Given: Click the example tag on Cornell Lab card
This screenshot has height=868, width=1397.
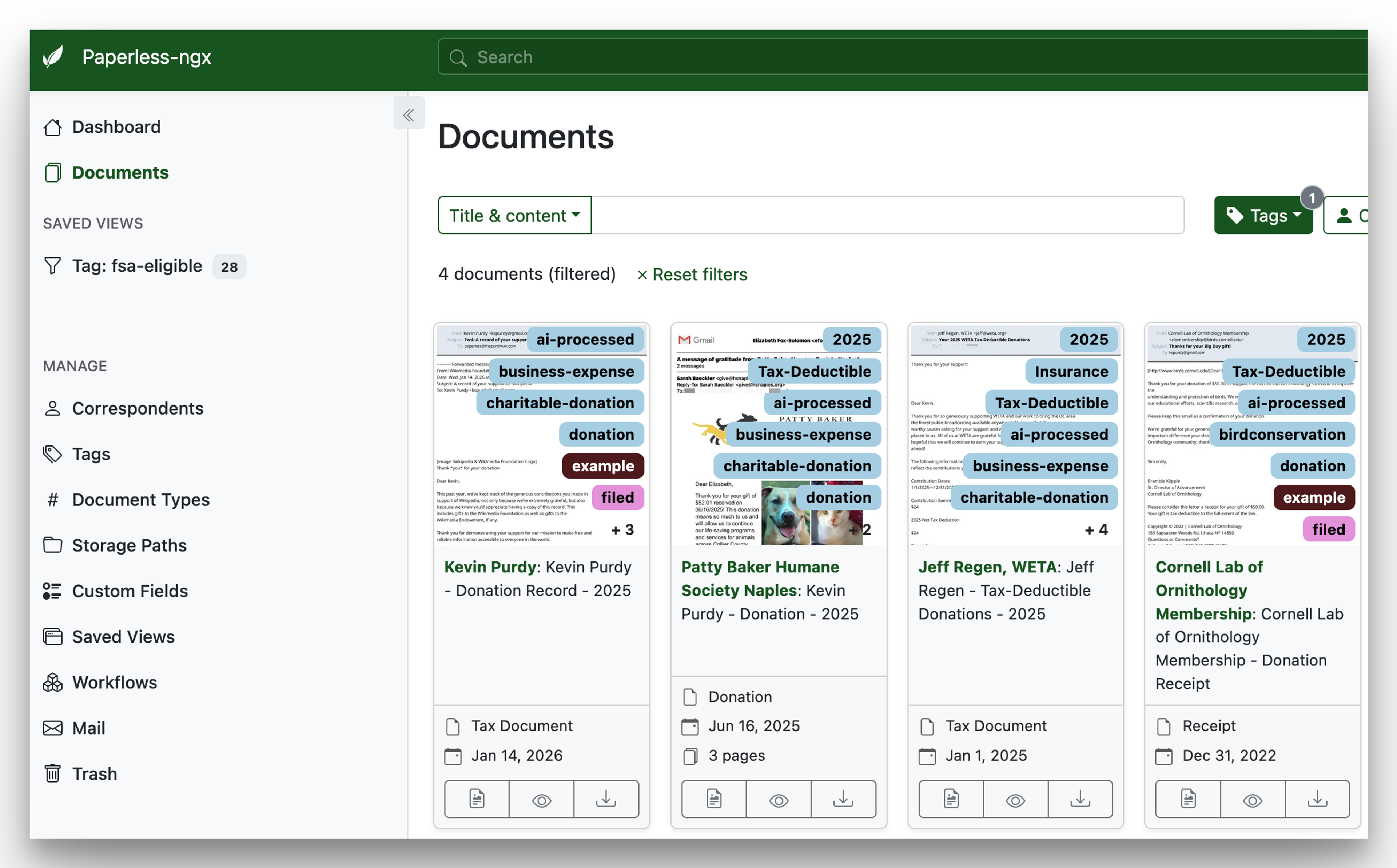Looking at the screenshot, I should (1314, 498).
